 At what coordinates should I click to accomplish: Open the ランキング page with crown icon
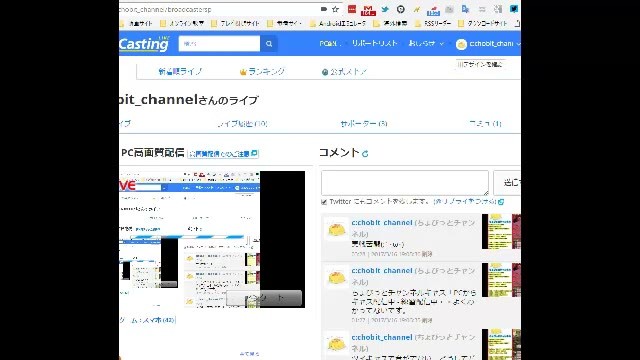[262, 72]
